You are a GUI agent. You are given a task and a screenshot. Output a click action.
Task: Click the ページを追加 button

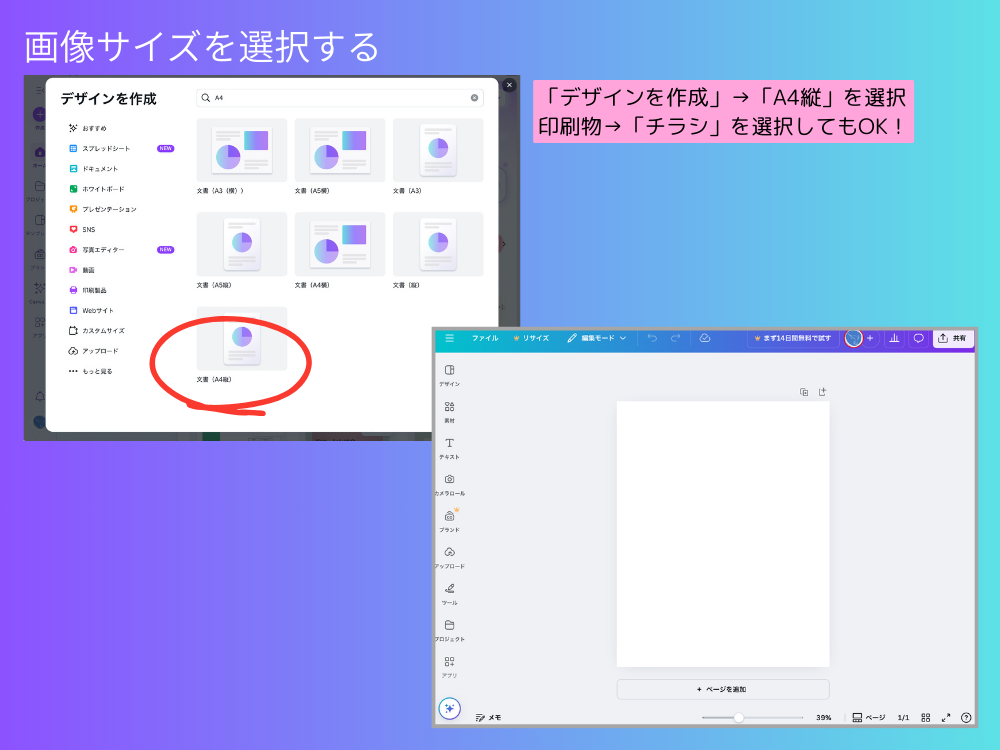723,689
